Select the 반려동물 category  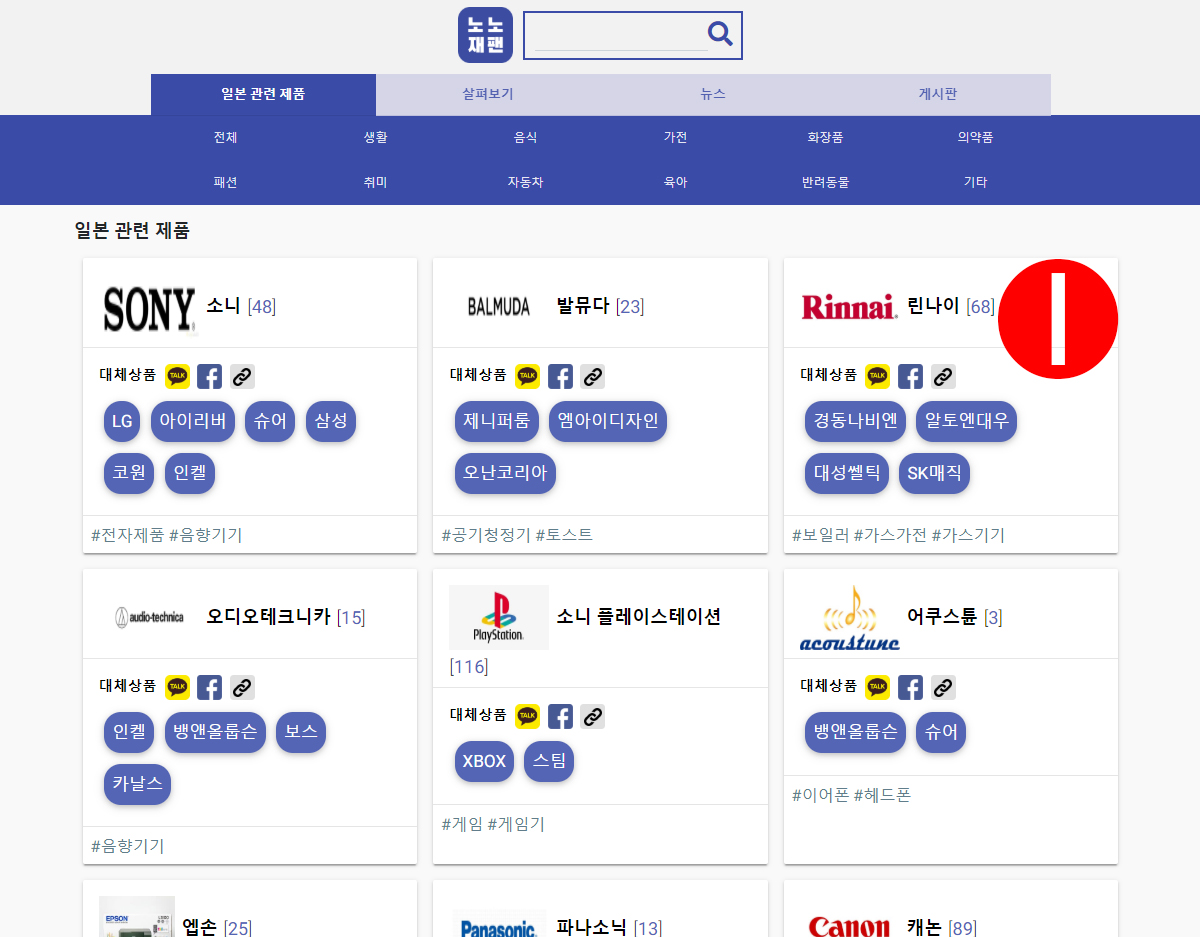tap(825, 182)
